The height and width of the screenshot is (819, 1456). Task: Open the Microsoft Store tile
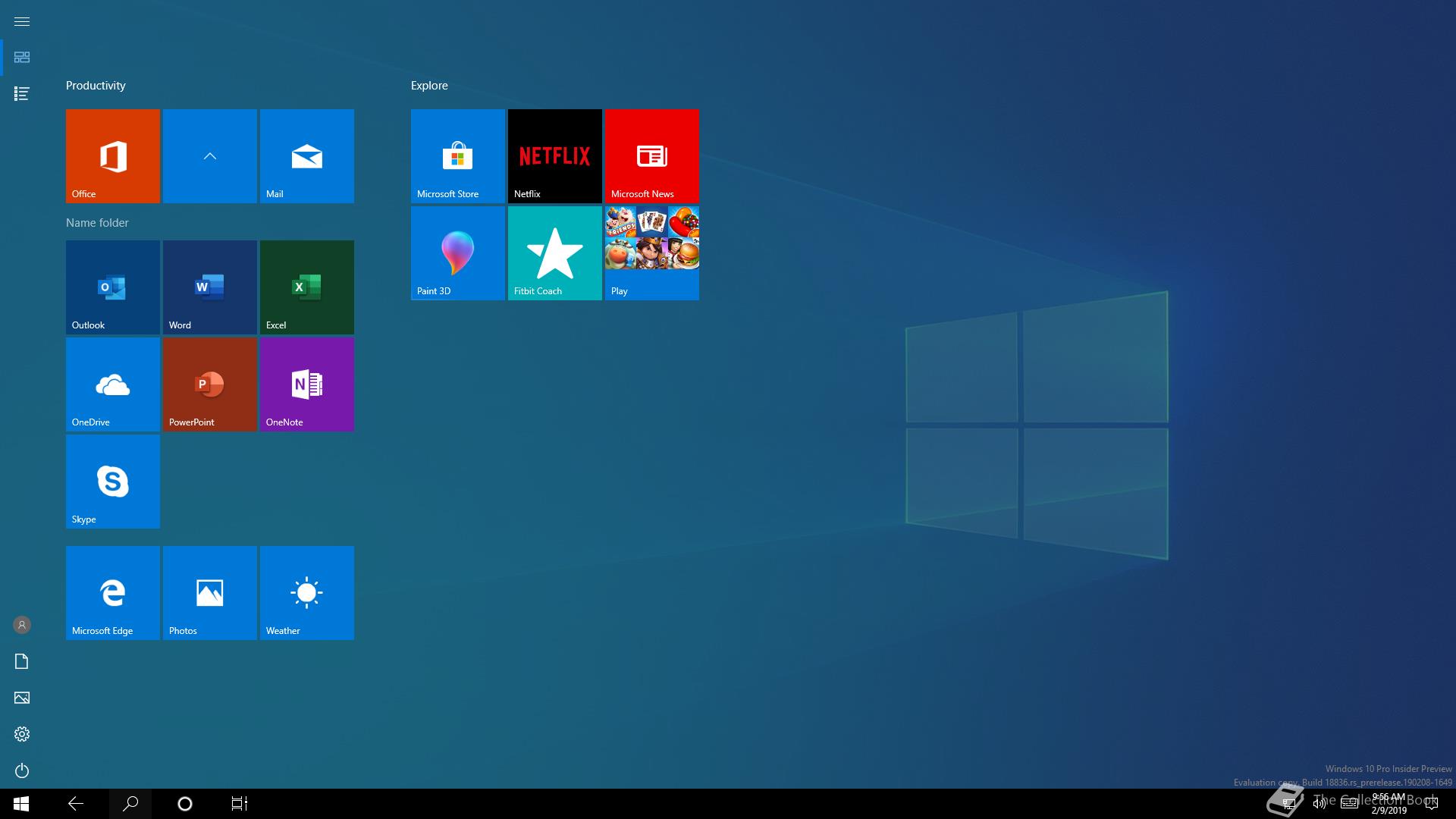pos(458,156)
